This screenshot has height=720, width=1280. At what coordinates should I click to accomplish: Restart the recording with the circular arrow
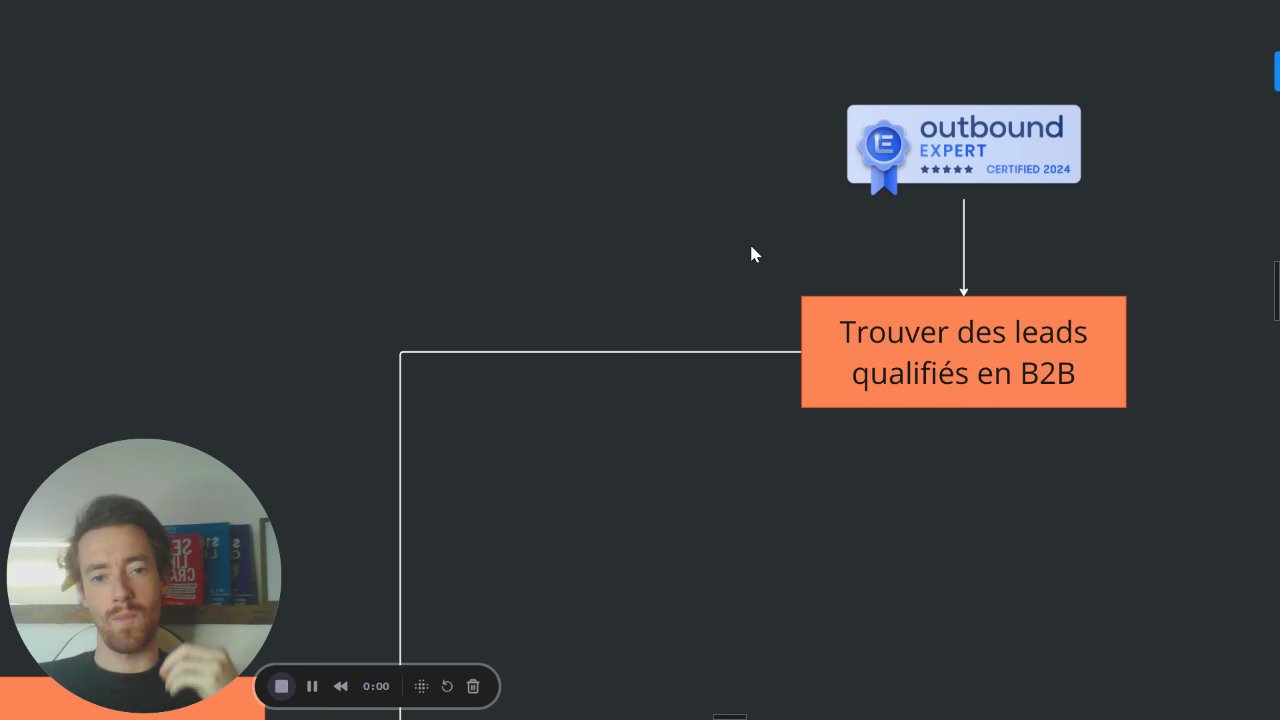[x=447, y=686]
